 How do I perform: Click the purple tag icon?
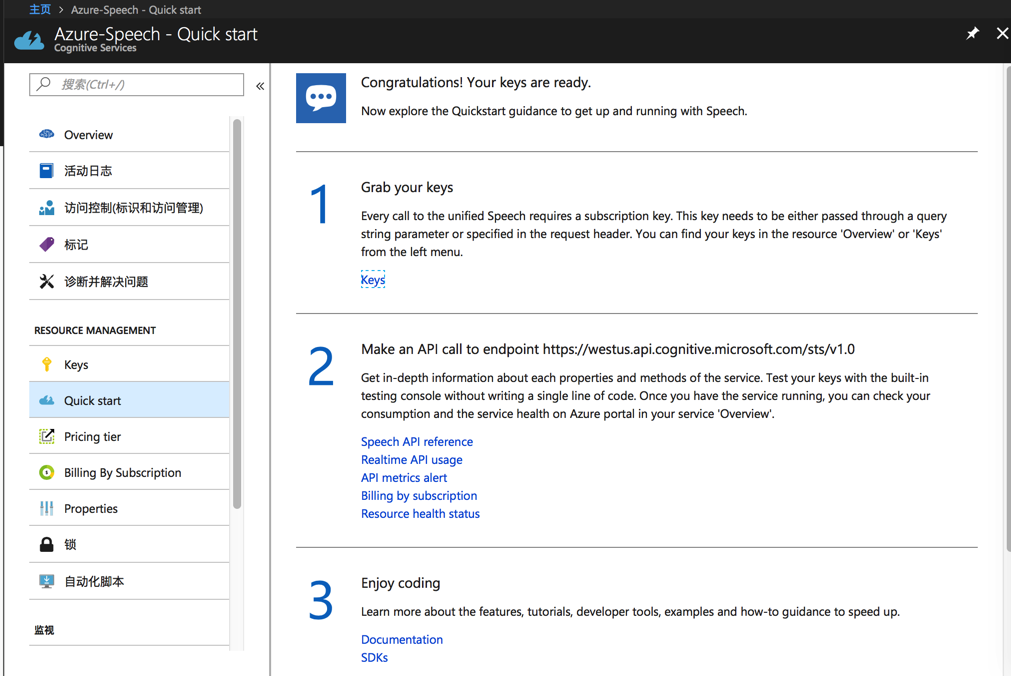click(x=47, y=244)
